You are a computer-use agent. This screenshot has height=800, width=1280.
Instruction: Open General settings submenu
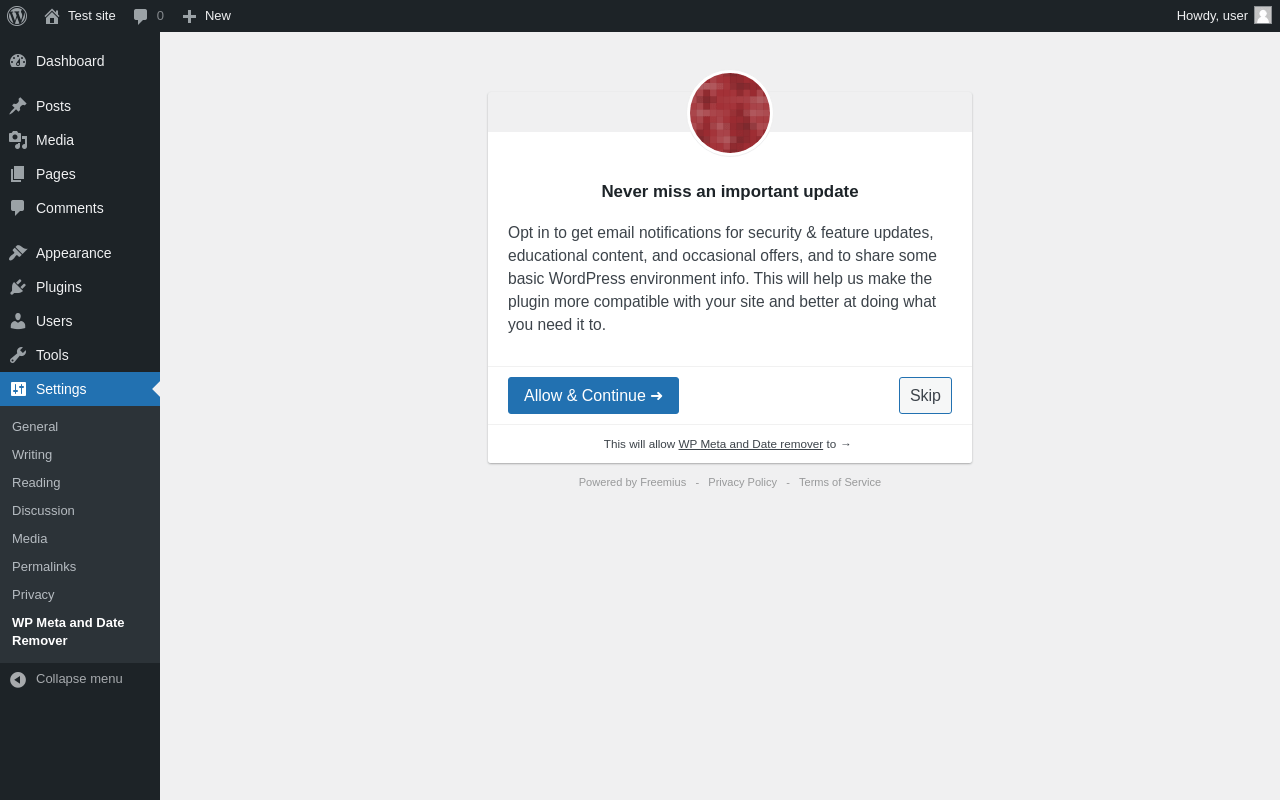point(80,427)
